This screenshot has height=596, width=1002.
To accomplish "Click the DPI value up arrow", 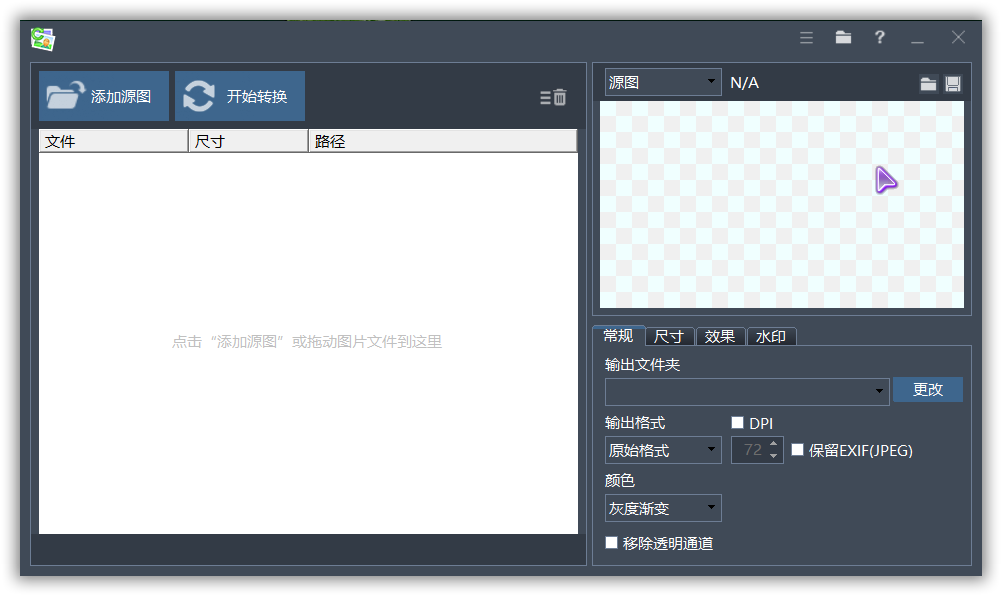I will (773, 444).
